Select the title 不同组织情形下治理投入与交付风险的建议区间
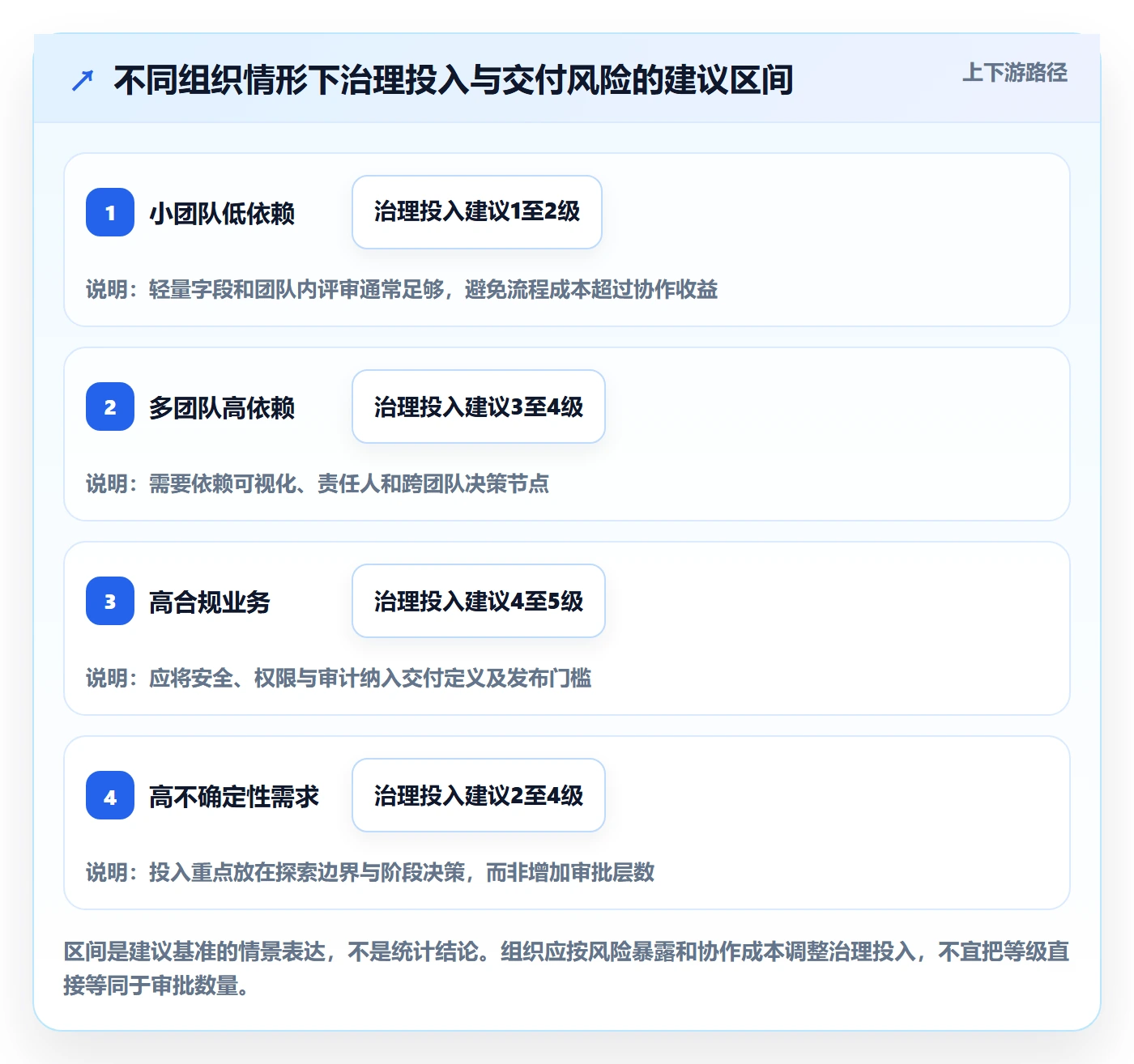The height and width of the screenshot is (1064, 1134). (x=454, y=80)
